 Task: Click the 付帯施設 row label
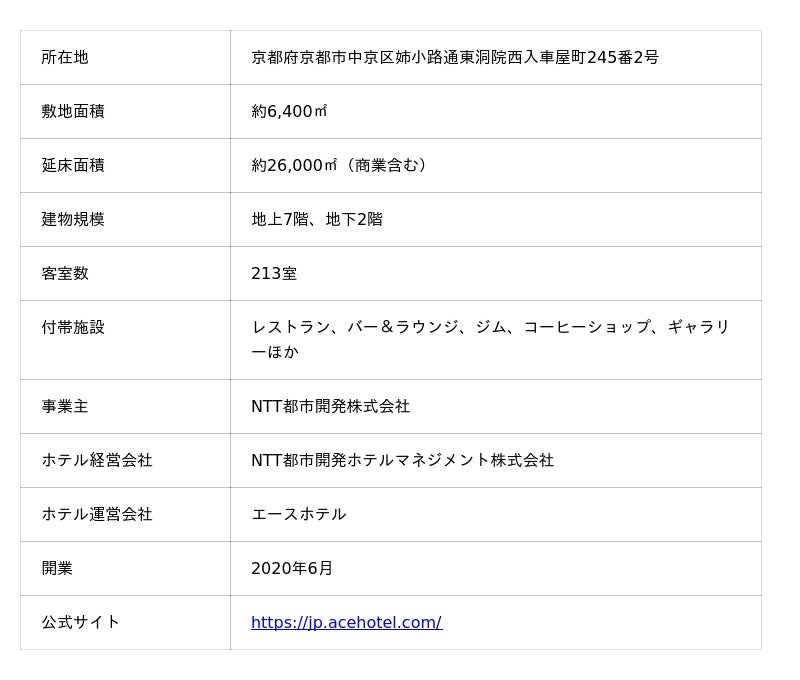coord(73,327)
